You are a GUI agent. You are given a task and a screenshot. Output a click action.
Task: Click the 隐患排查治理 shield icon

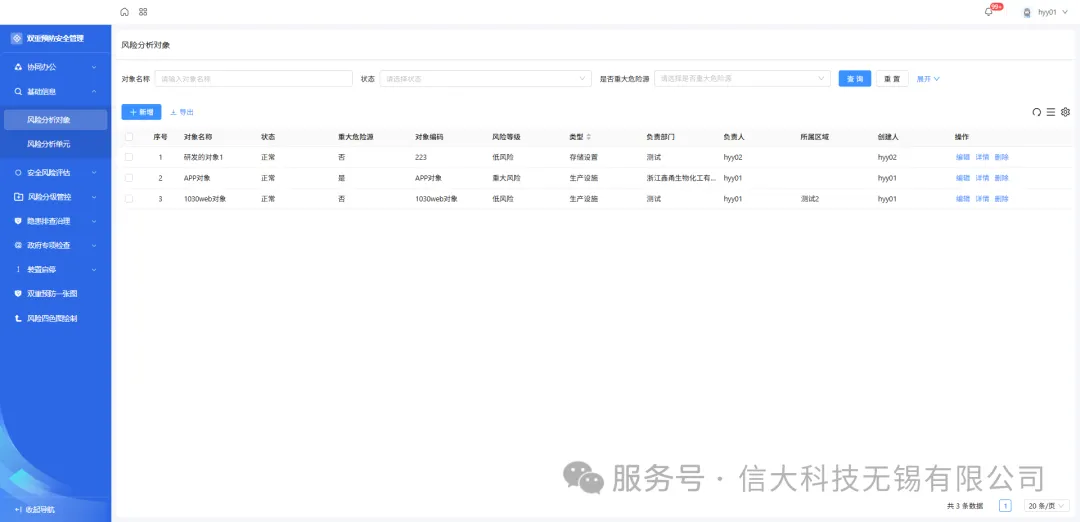[18, 221]
